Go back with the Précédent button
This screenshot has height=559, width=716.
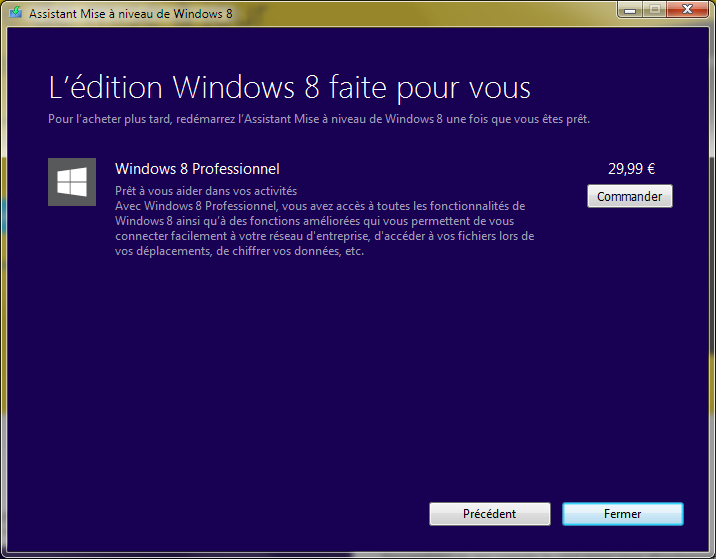click(489, 514)
